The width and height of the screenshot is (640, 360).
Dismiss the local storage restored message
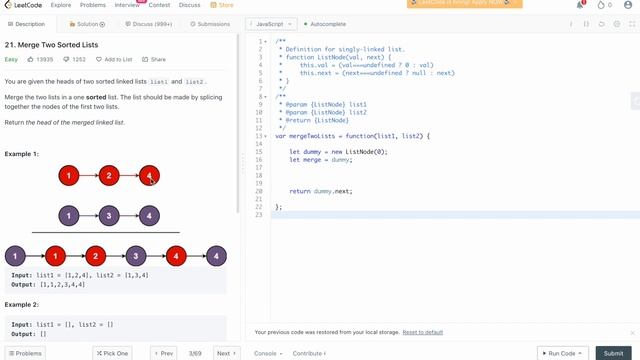coord(632,333)
